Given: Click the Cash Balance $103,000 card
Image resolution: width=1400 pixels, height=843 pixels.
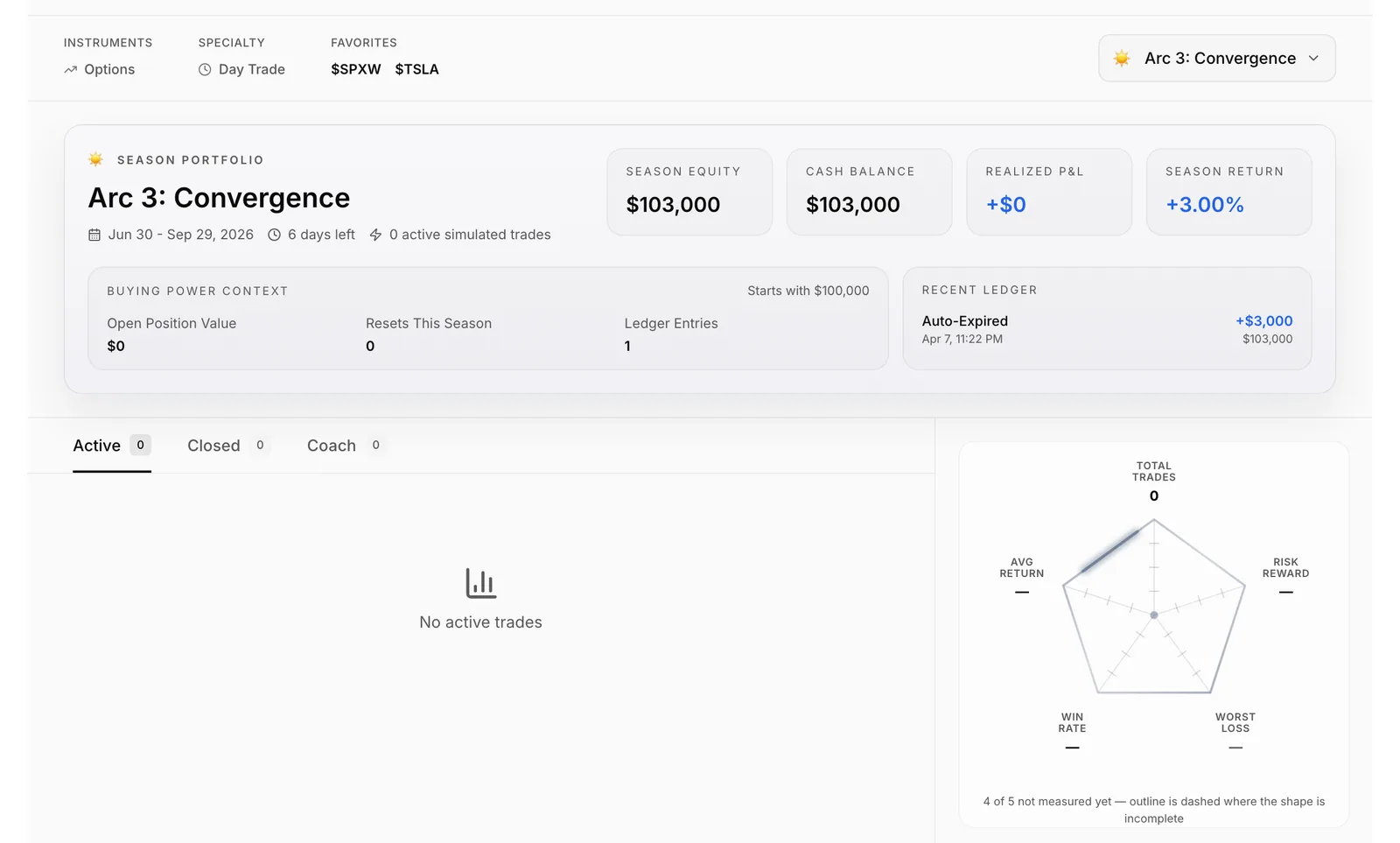Looking at the screenshot, I should coord(869,192).
